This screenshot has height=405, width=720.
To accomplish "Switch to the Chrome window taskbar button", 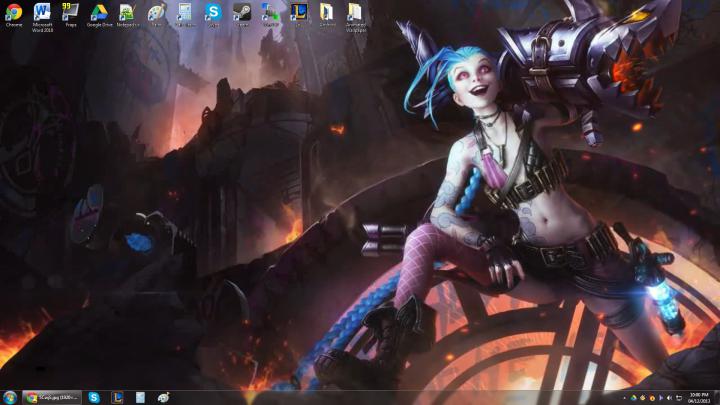I will coord(52,398).
